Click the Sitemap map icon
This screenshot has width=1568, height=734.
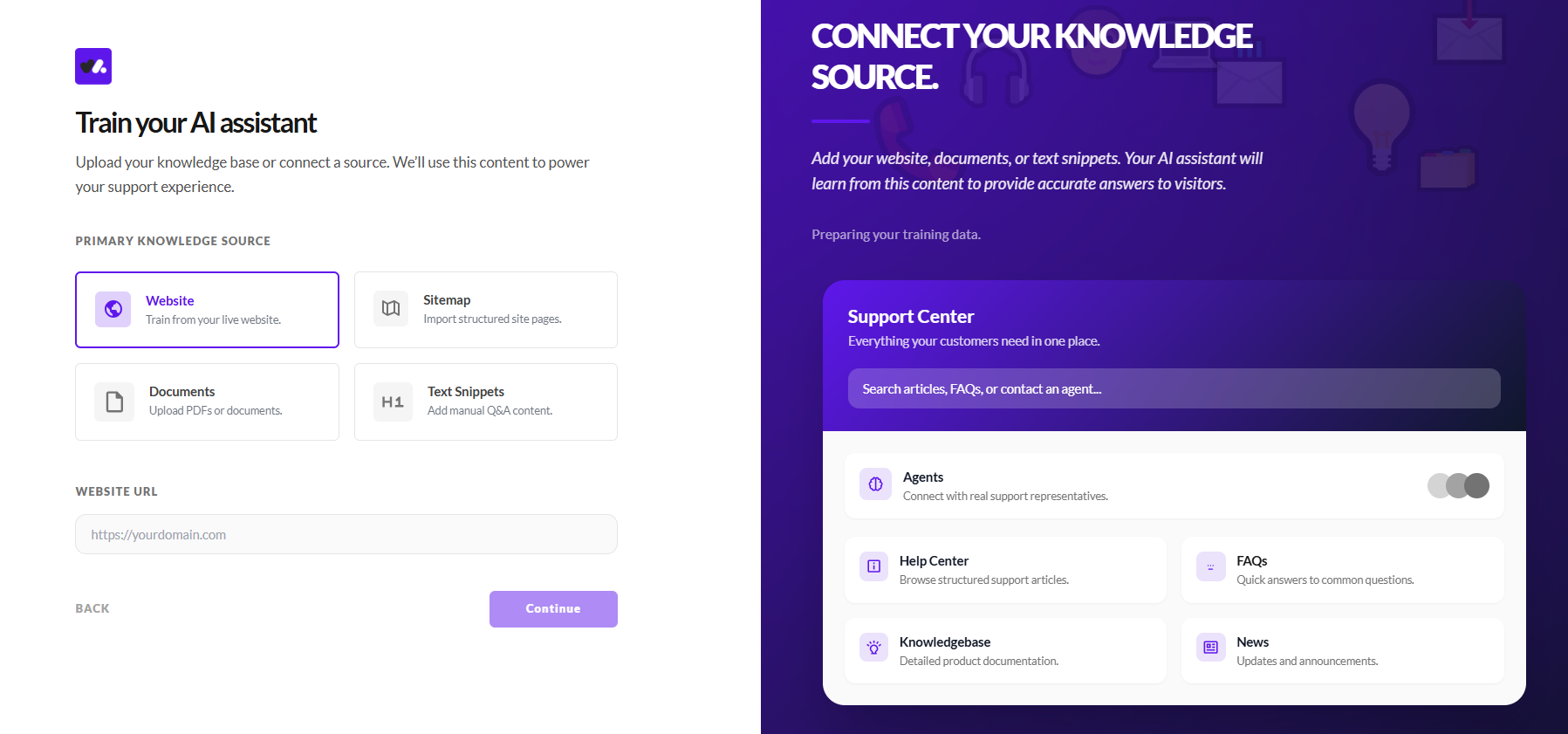pyautogui.click(x=391, y=308)
